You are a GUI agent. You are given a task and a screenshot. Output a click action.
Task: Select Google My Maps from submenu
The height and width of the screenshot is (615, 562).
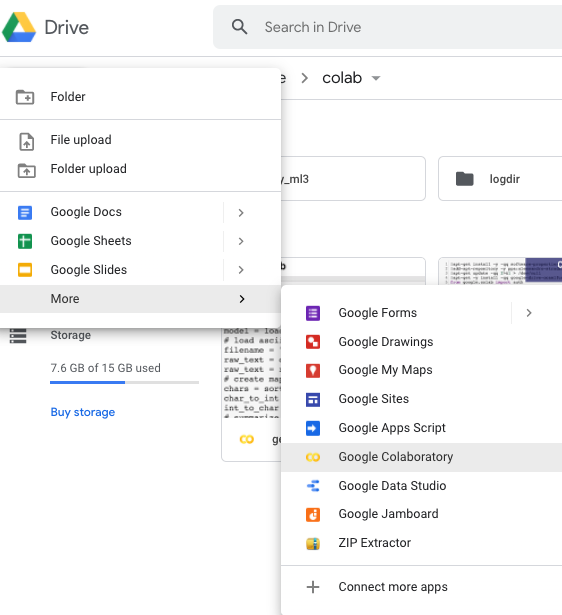(422, 370)
